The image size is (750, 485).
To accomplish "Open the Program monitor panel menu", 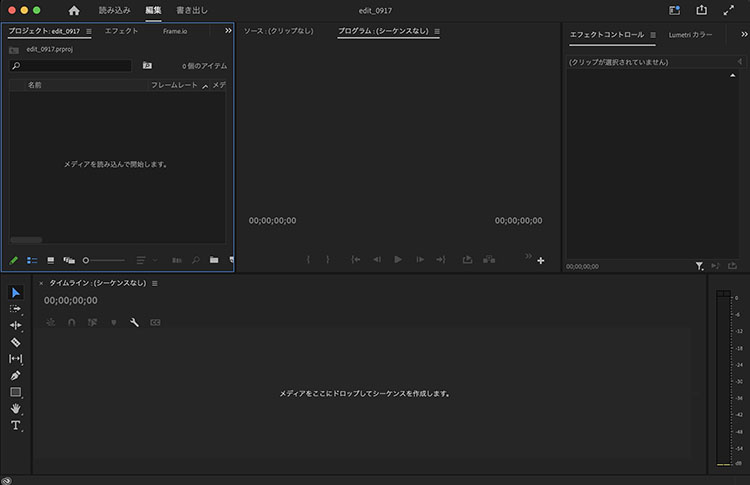I will tap(437, 31).
